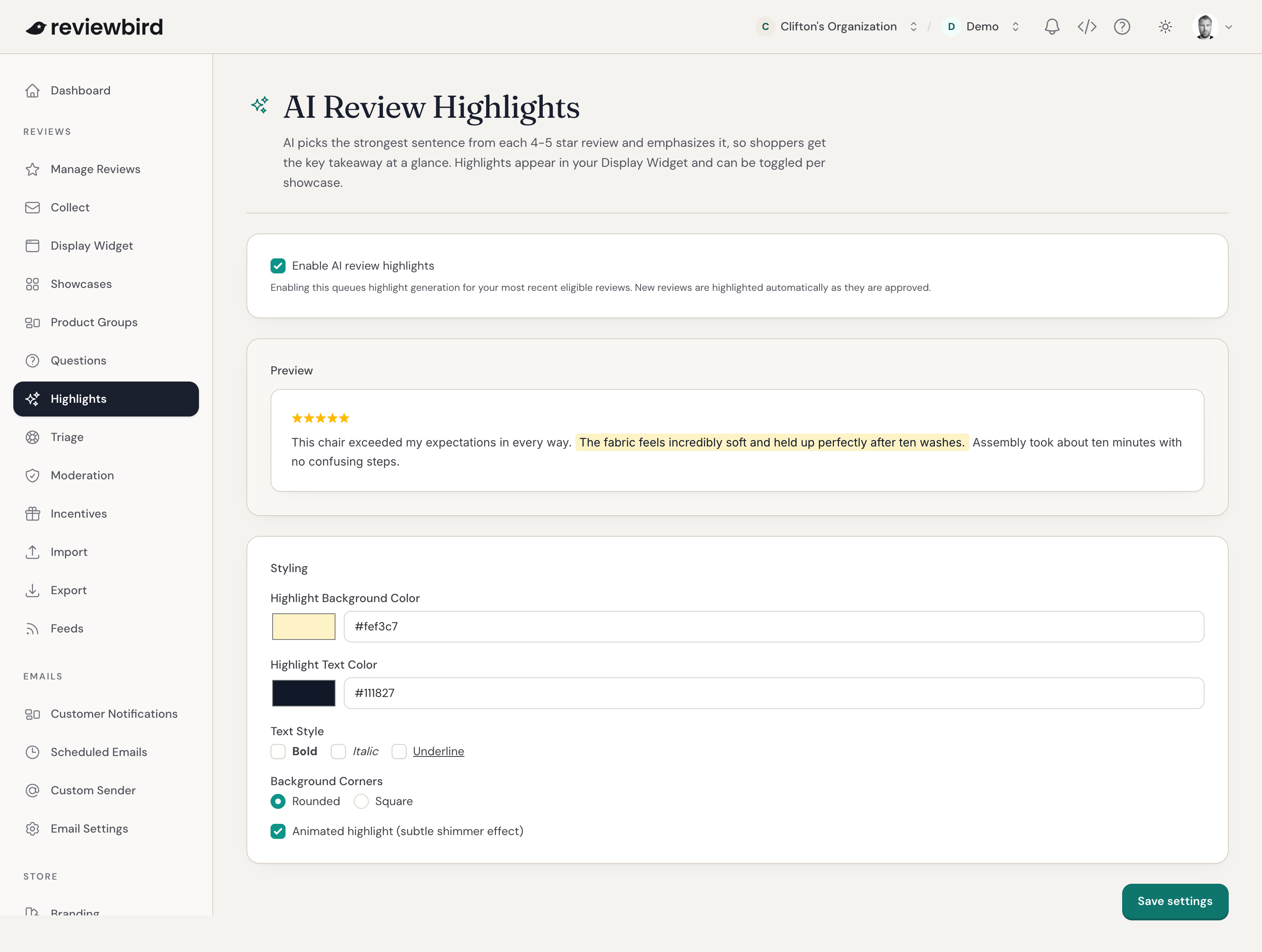Image resolution: width=1262 pixels, height=952 pixels.
Task: Open the highlight background color swatch
Action: point(303,627)
